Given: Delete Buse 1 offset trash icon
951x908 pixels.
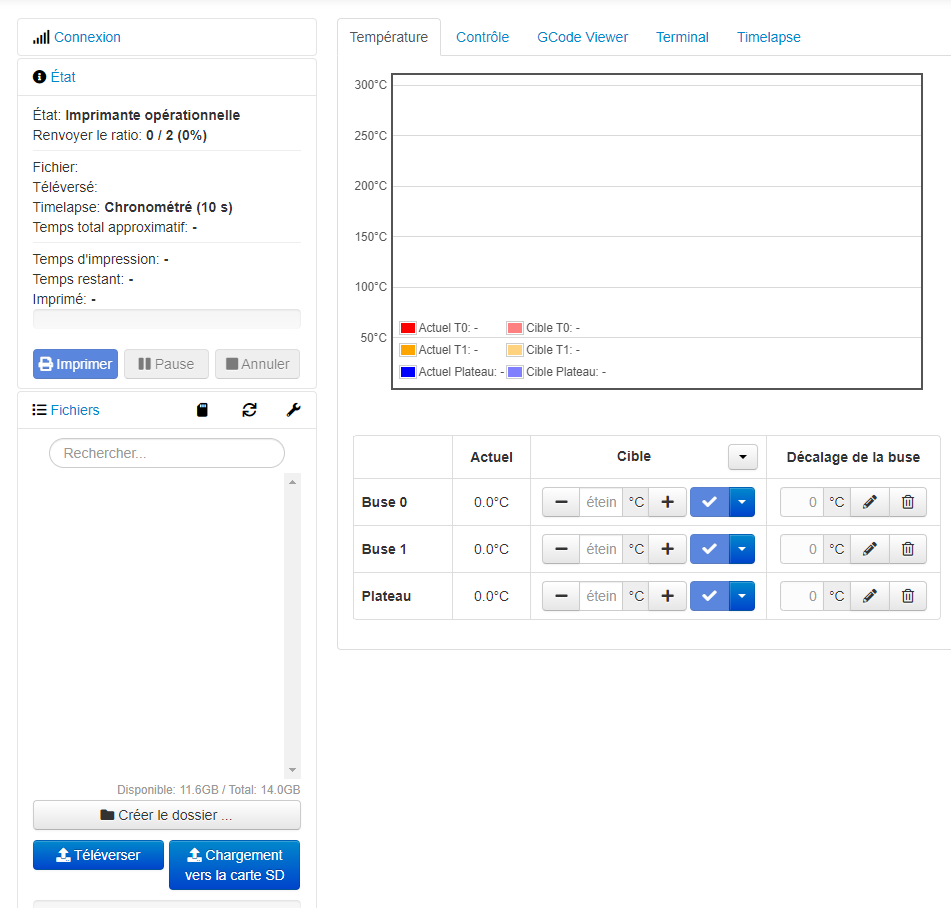Looking at the screenshot, I should [908, 549].
